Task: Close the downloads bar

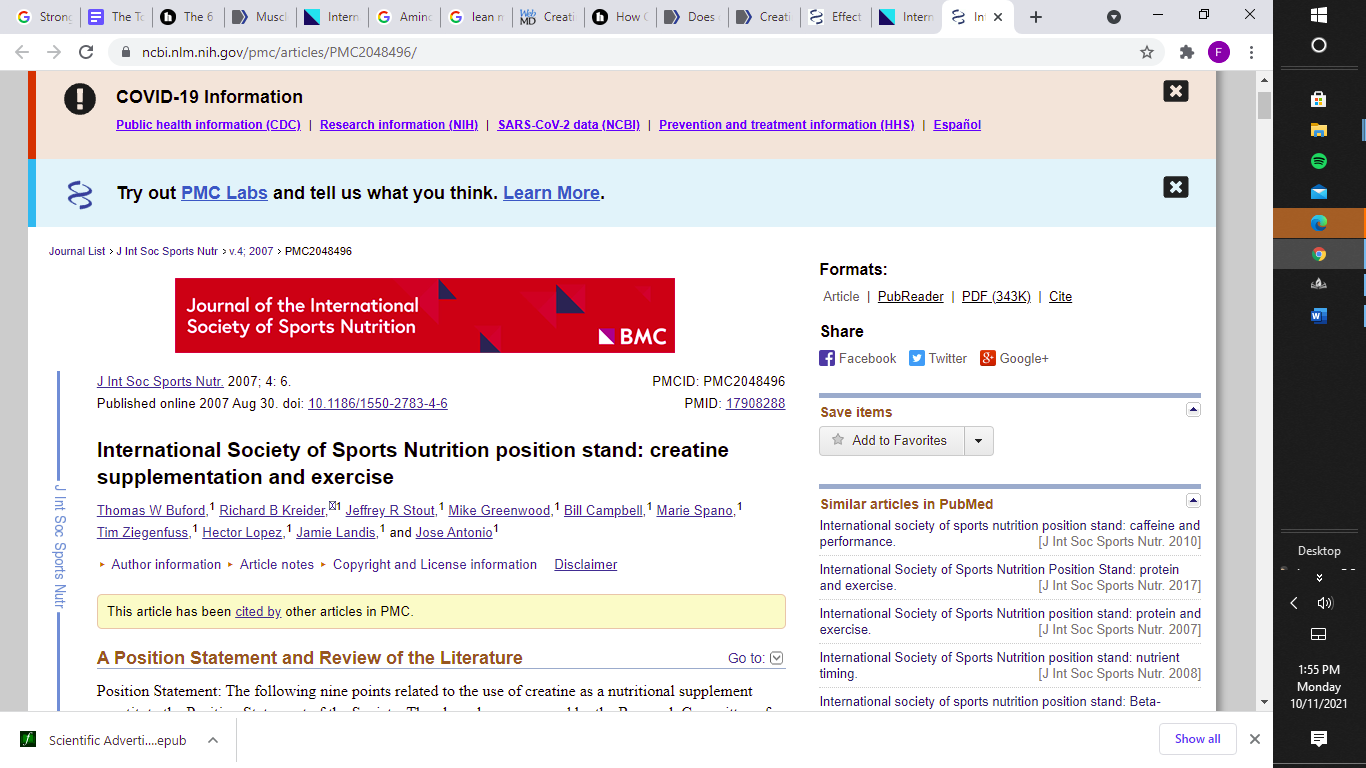Action: click(x=1255, y=739)
